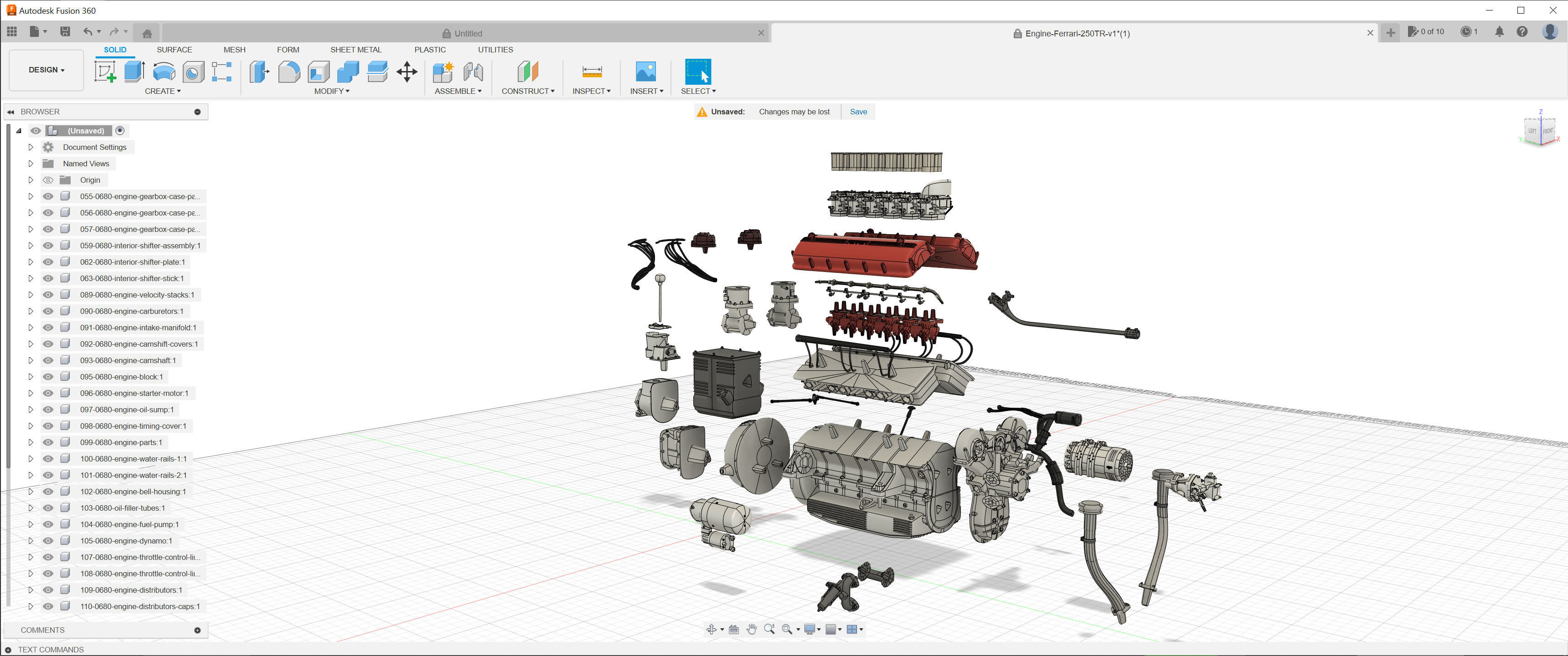
Task: Show the hidden Origin folder
Action: click(48, 180)
